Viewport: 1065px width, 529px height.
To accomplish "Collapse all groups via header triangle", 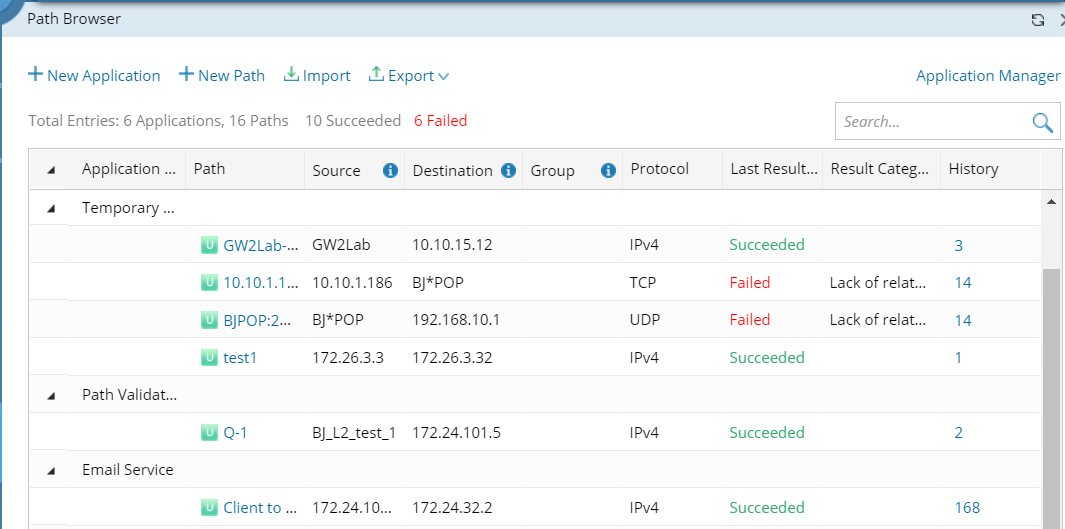I will click(x=51, y=170).
